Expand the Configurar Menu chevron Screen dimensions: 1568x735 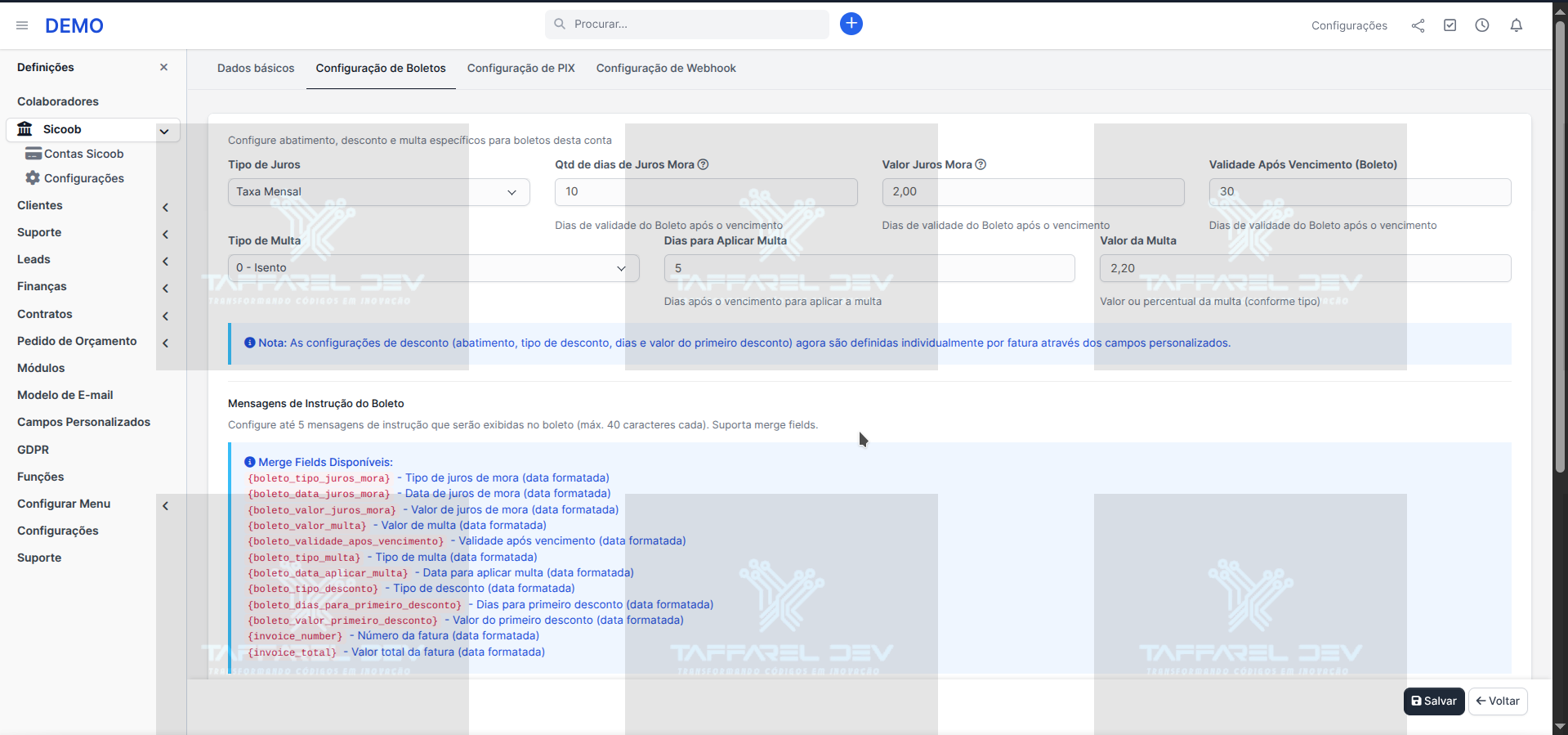(x=165, y=505)
